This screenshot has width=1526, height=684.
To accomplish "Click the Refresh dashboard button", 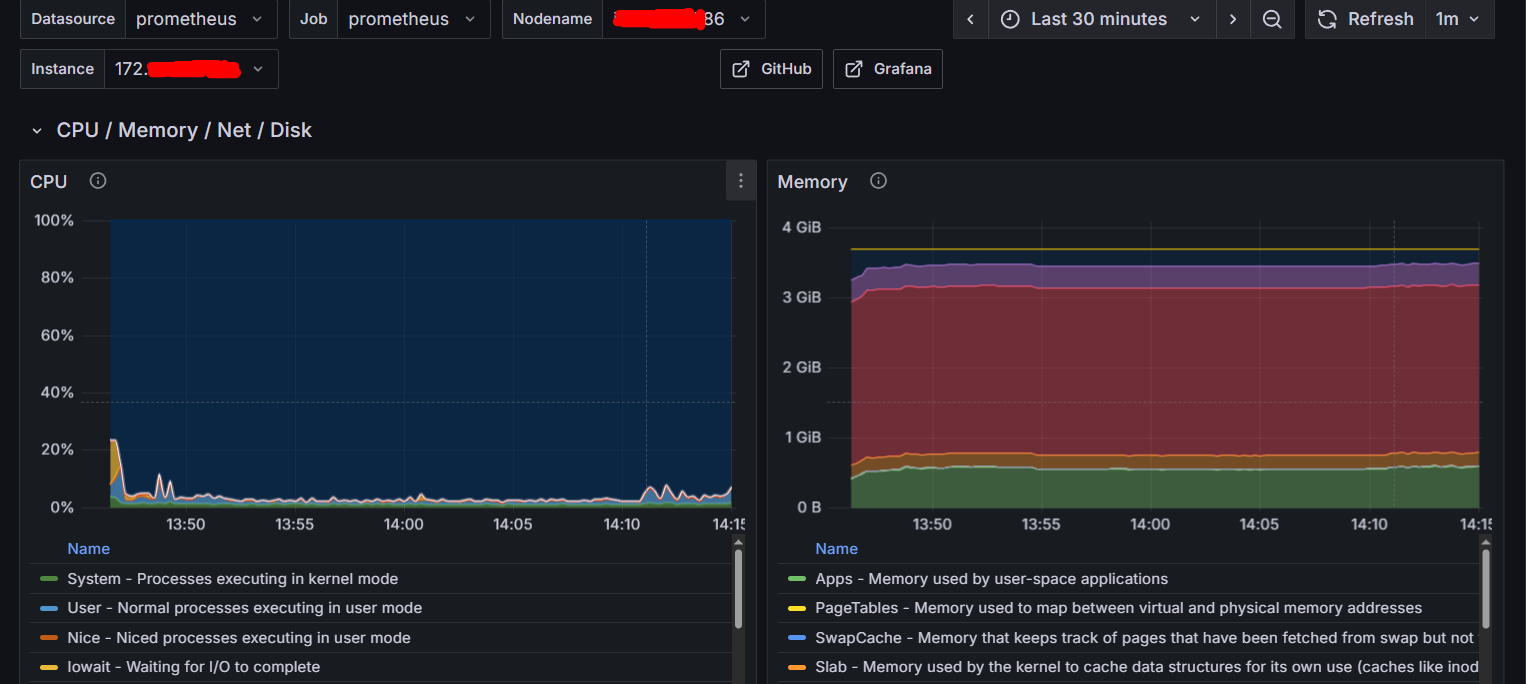I will pos(1365,19).
